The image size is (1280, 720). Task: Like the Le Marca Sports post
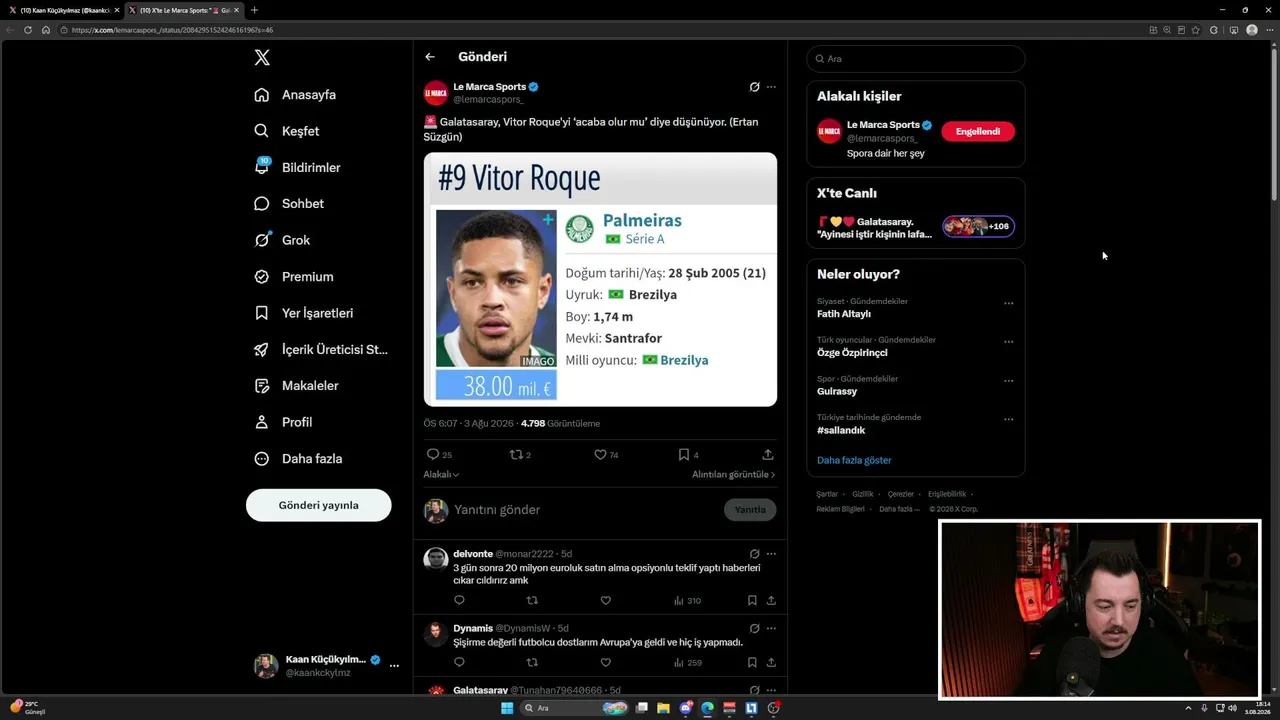pyautogui.click(x=600, y=454)
